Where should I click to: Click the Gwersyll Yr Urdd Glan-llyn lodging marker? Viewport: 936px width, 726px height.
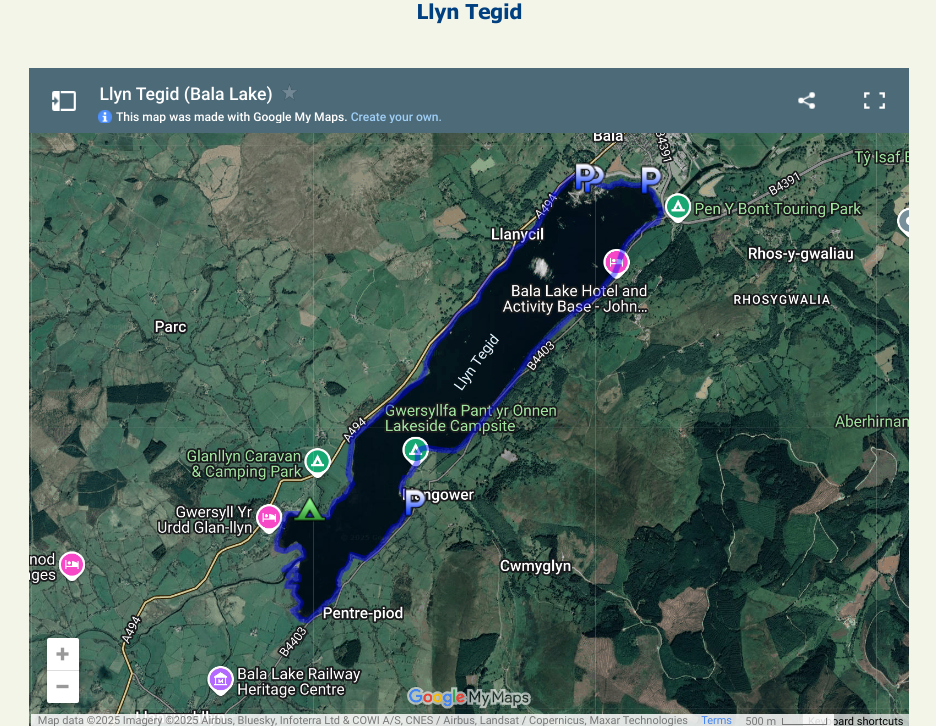pyautogui.click(x=268, y=517)
